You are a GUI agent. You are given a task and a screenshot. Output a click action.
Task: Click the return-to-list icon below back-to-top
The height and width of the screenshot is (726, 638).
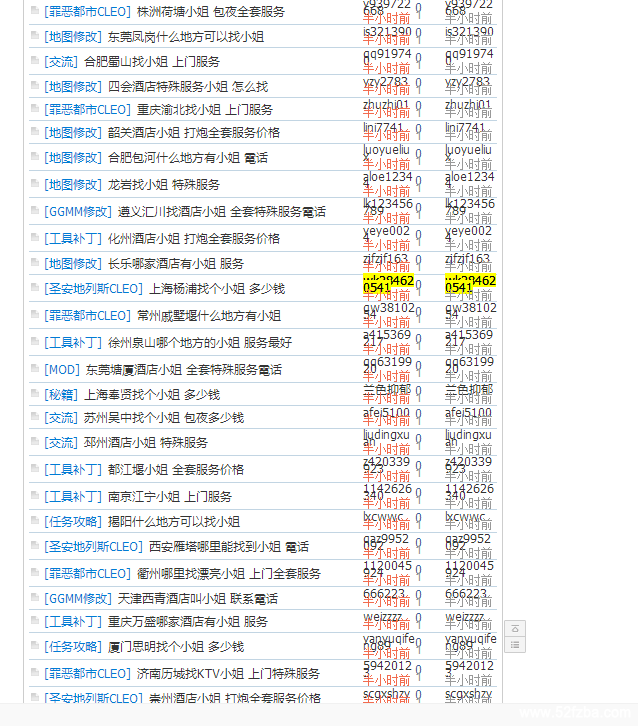click(515, 645)
